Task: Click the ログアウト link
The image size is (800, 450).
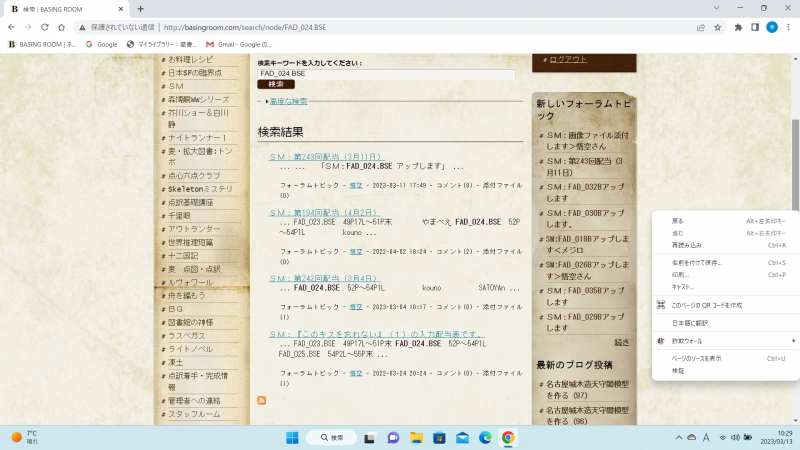Action: coord(568,59)
